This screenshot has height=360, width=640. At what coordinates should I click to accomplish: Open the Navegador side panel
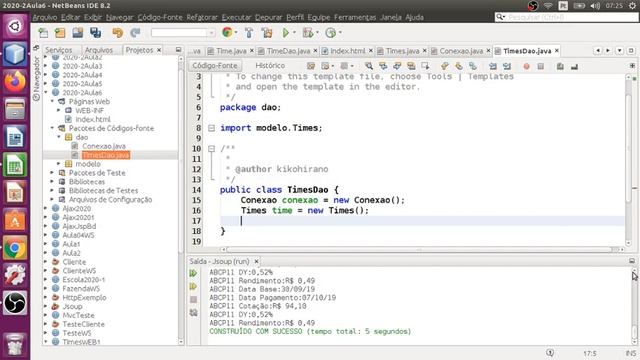click(36, 79)
